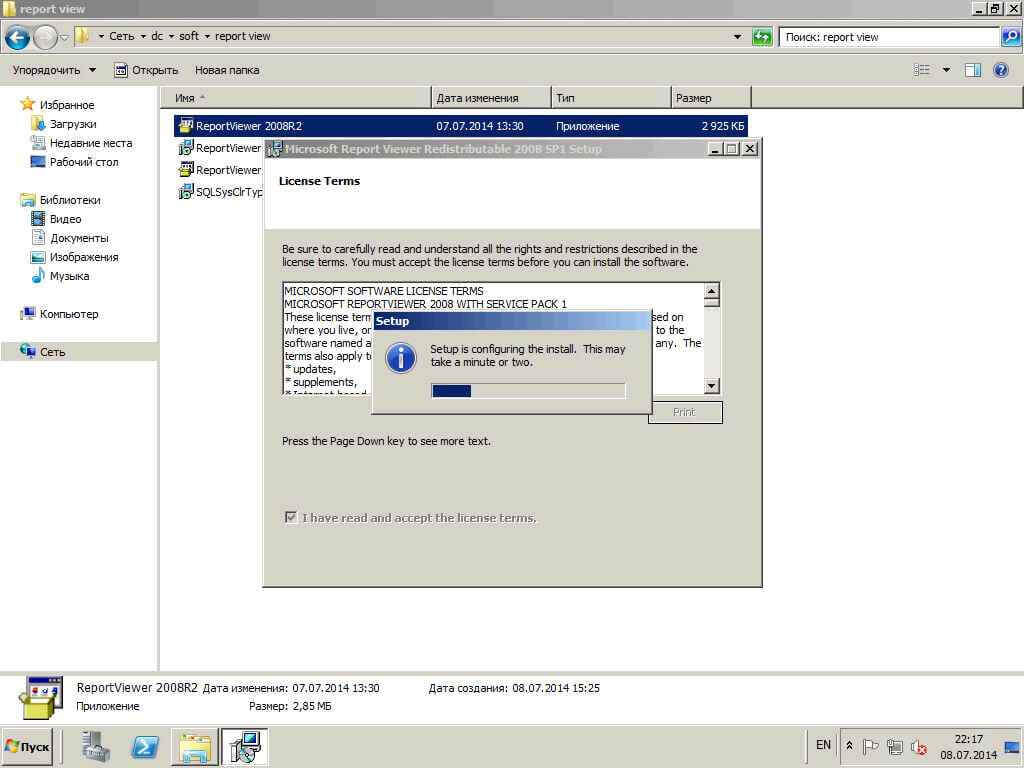1024x768 pixels.
Task: Click the ReportViewer 2008R2 file icon
Action: click(x=186, y=125)
